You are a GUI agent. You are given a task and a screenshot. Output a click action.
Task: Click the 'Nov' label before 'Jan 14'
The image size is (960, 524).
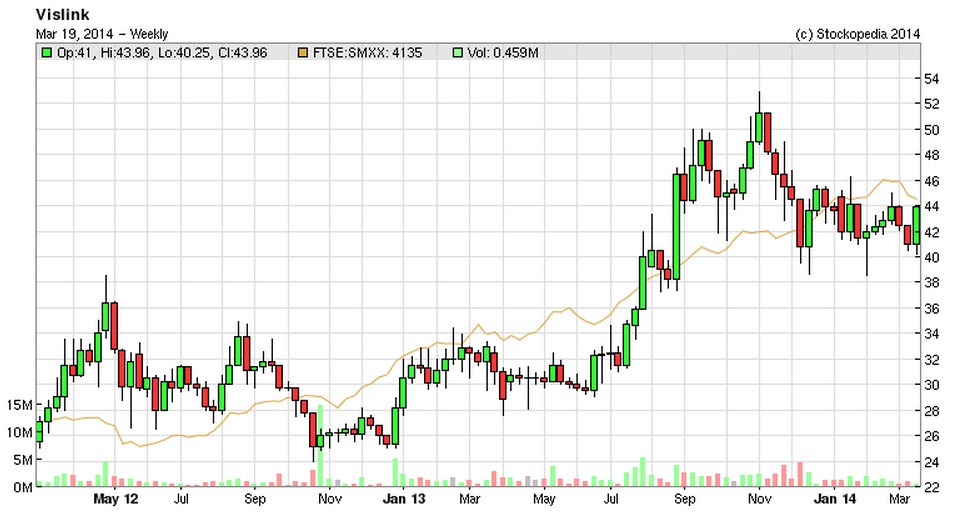click(759, 500)
